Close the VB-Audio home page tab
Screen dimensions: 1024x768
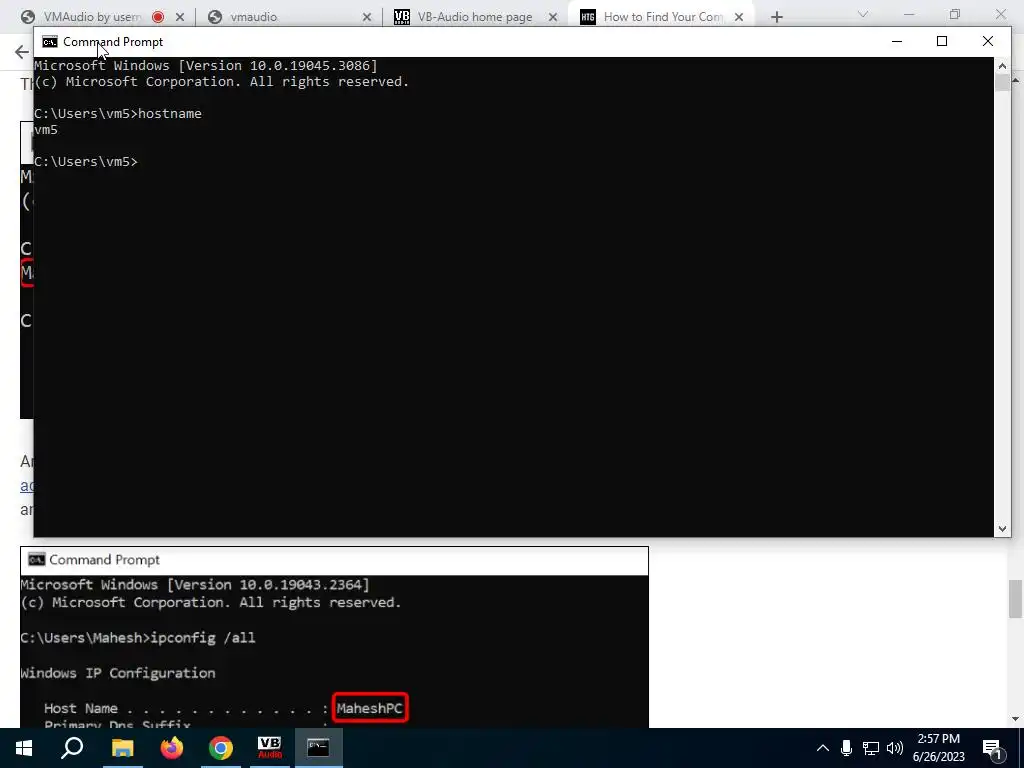pos(553,17)
